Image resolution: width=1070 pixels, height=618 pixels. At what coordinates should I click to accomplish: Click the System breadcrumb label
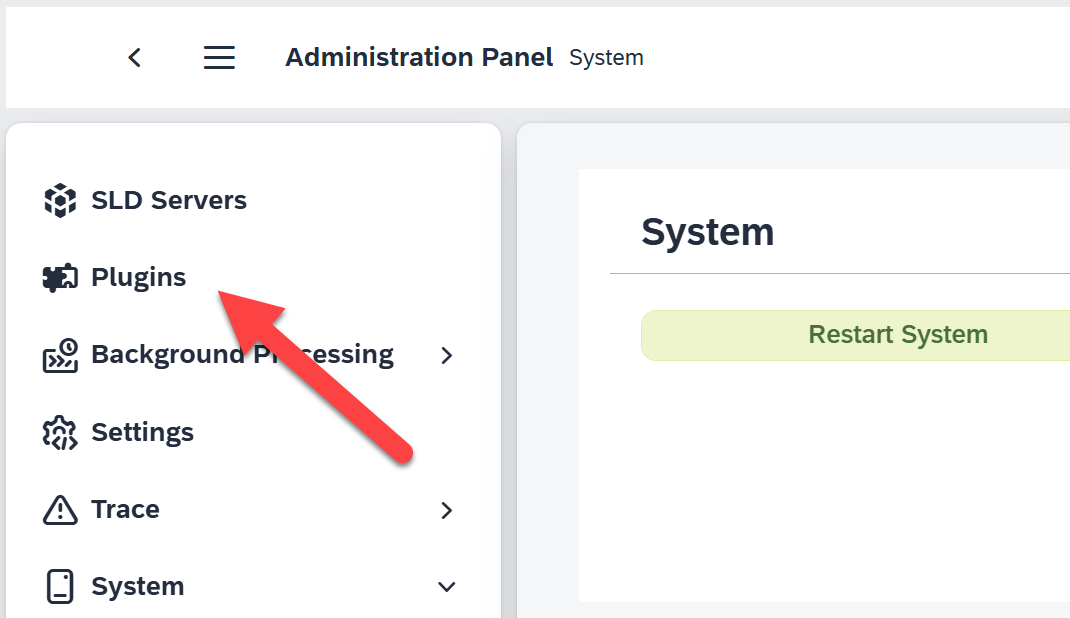pyautogui.click(x=606, y=58)
